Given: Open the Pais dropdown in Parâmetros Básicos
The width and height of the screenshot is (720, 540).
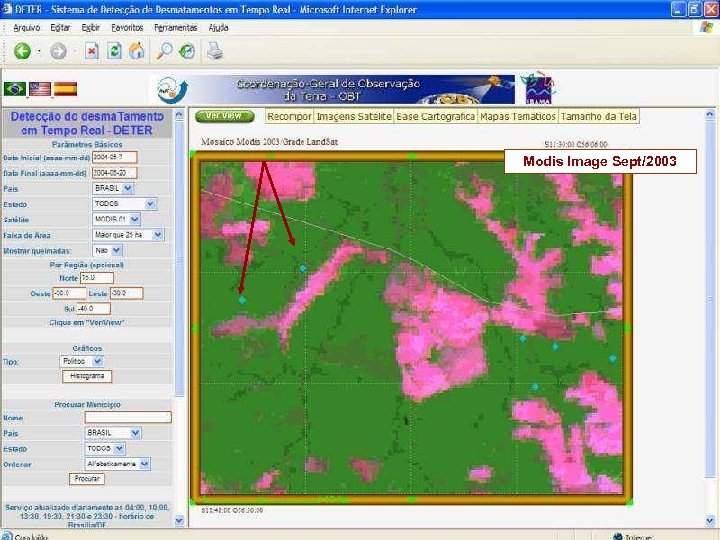Looking at the screenshot, I should click(113, 188).
